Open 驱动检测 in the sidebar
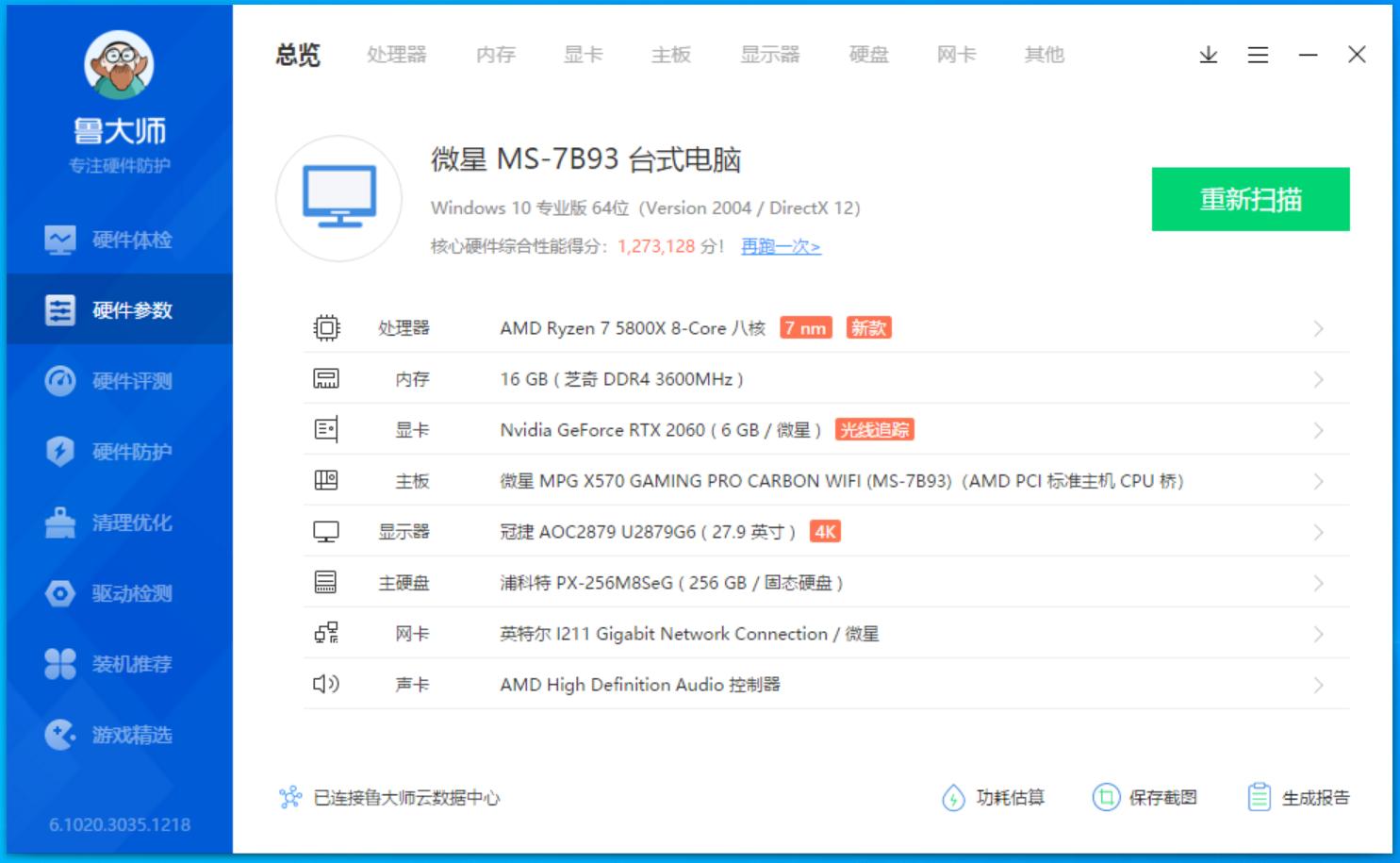Image resolution: width=1400 pixels, height=863 pixels. tap(108, 593)
